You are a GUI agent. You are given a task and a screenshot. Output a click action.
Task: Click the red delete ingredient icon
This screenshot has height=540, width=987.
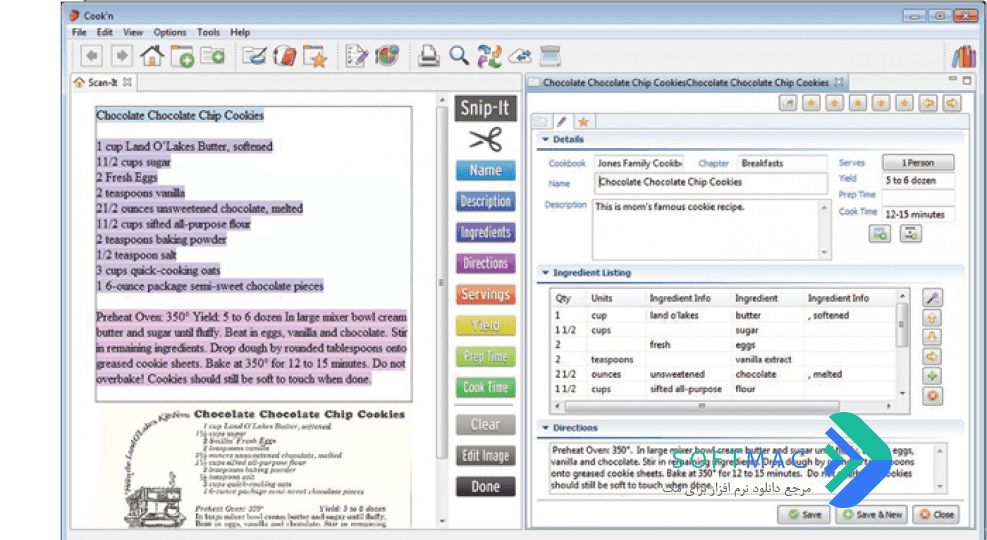click(x=932, y=397)
